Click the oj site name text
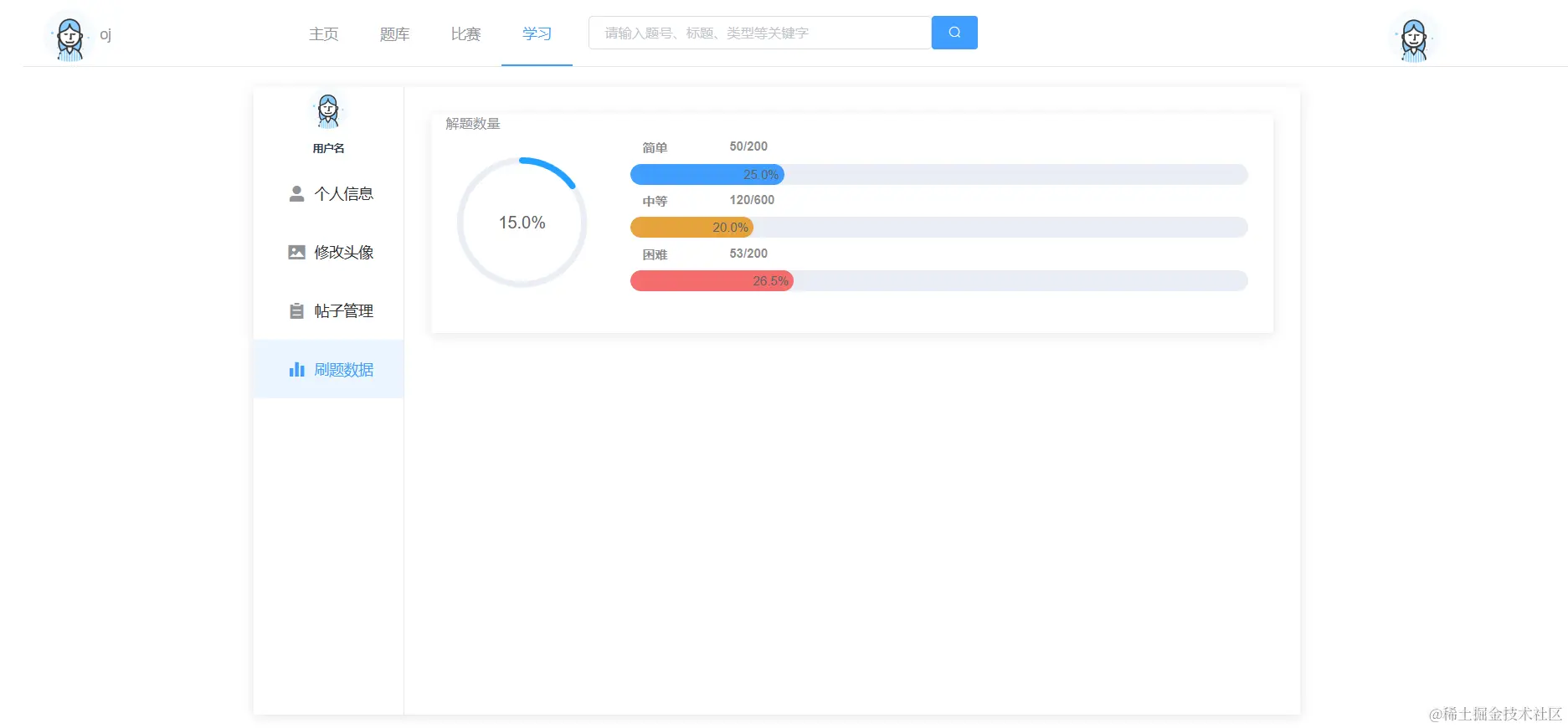 coord(105,34)
